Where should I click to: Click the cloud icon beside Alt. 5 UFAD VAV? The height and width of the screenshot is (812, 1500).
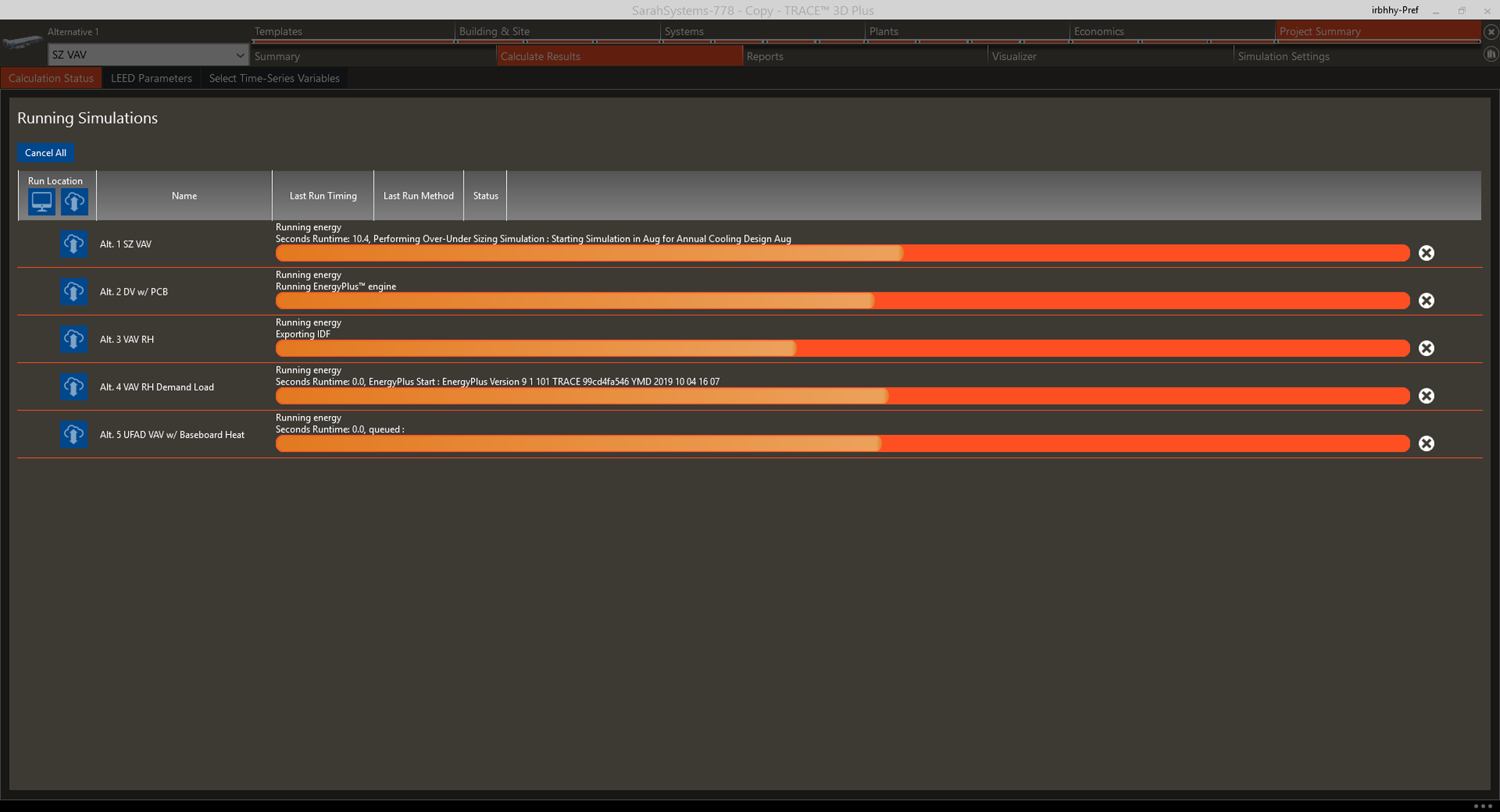click(73, 434)
